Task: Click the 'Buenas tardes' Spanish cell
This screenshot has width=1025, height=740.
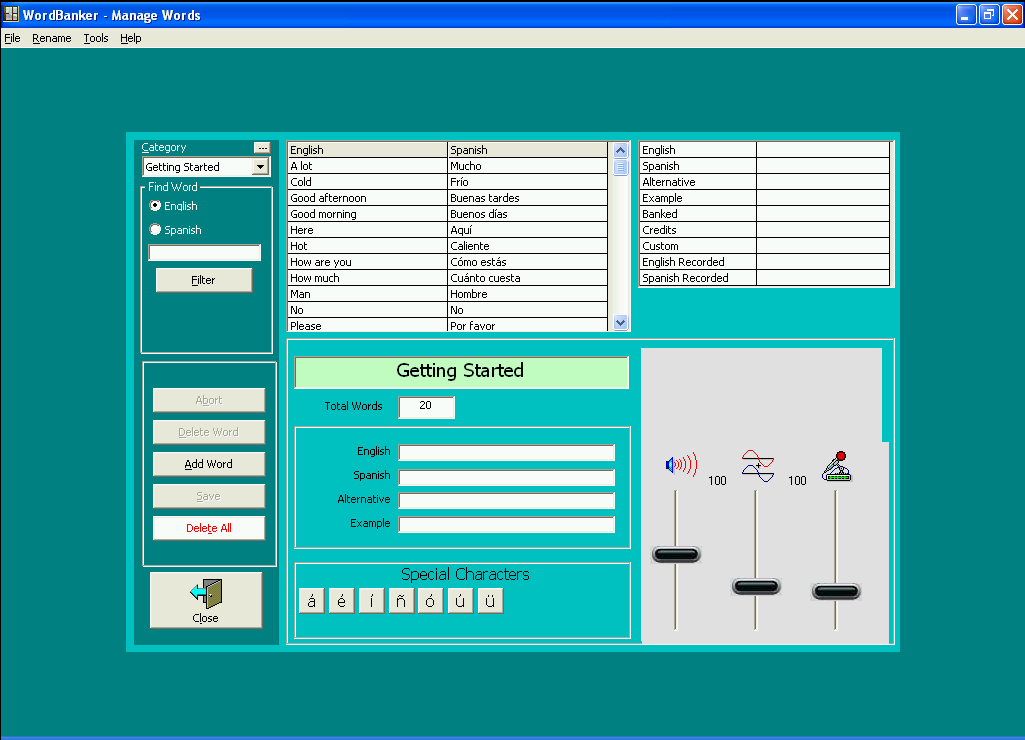Action: 528,198
